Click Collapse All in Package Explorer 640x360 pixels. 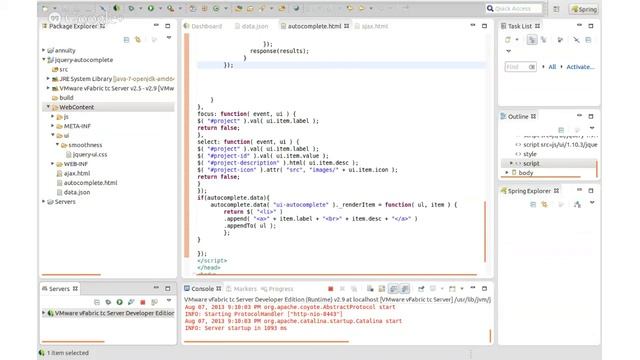pos(126,40)
